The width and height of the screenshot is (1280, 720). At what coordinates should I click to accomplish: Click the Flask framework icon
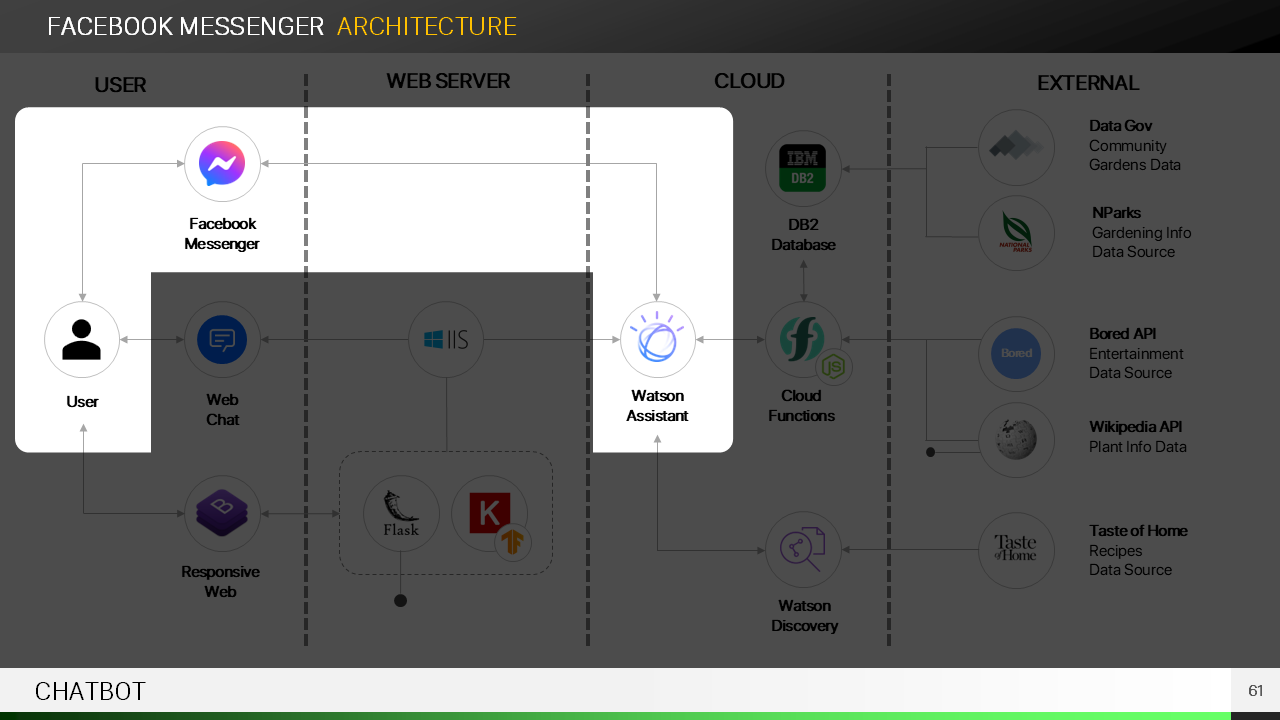[x=401, y=514]
